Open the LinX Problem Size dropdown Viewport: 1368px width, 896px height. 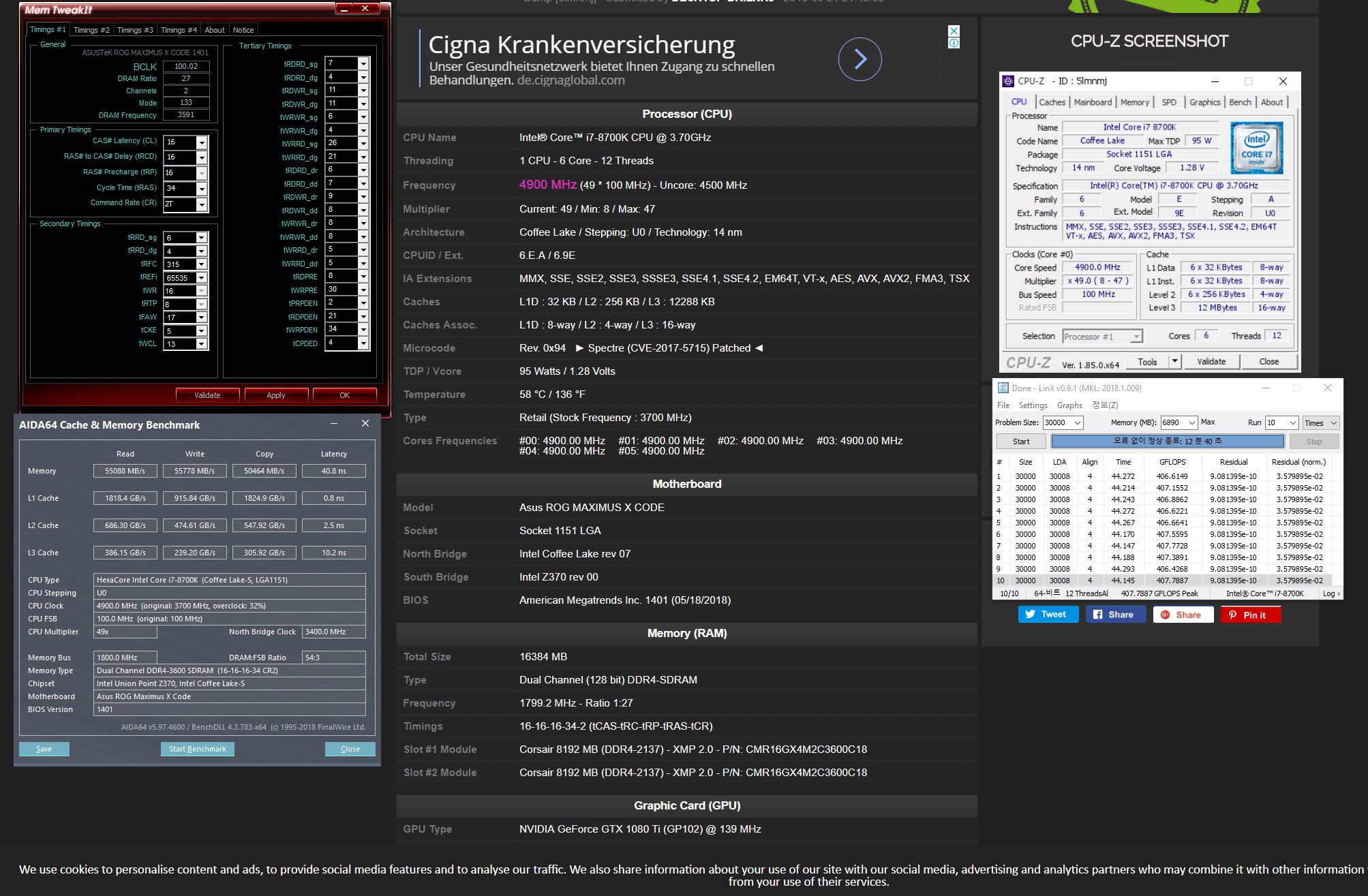tap(1078, 422)
